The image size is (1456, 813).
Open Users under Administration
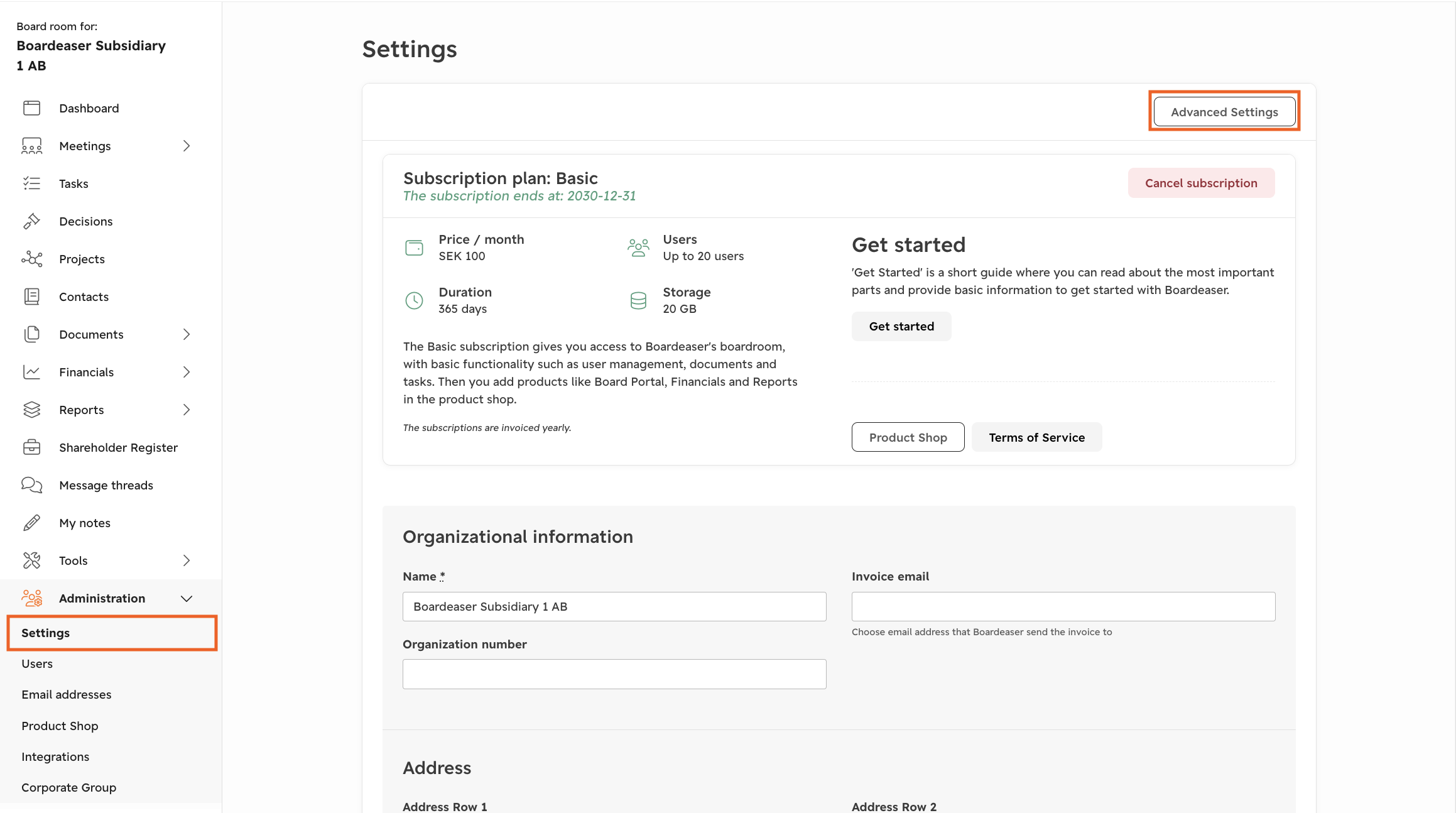pos(37,663)
